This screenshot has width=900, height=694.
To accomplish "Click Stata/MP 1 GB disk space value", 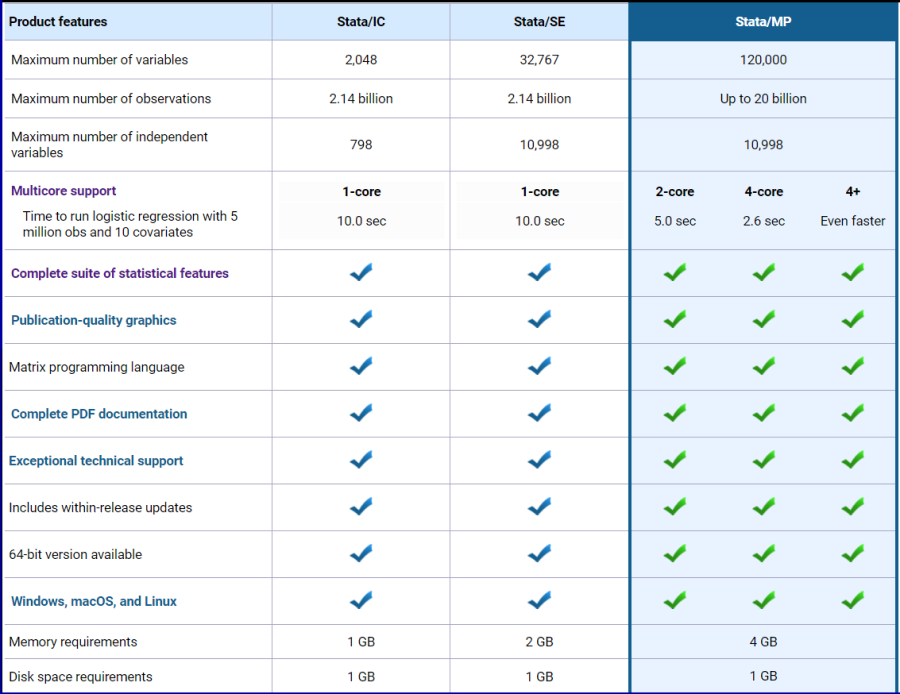I will click(763, 676).
